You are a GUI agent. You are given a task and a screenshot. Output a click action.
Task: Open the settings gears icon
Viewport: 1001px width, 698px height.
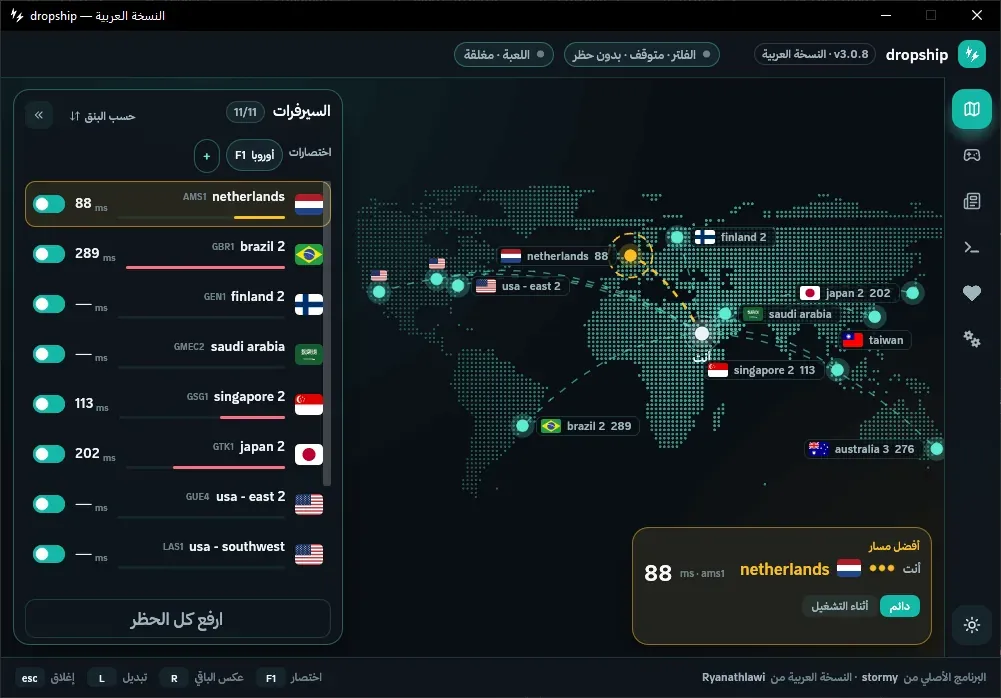[x=972, y=339]
